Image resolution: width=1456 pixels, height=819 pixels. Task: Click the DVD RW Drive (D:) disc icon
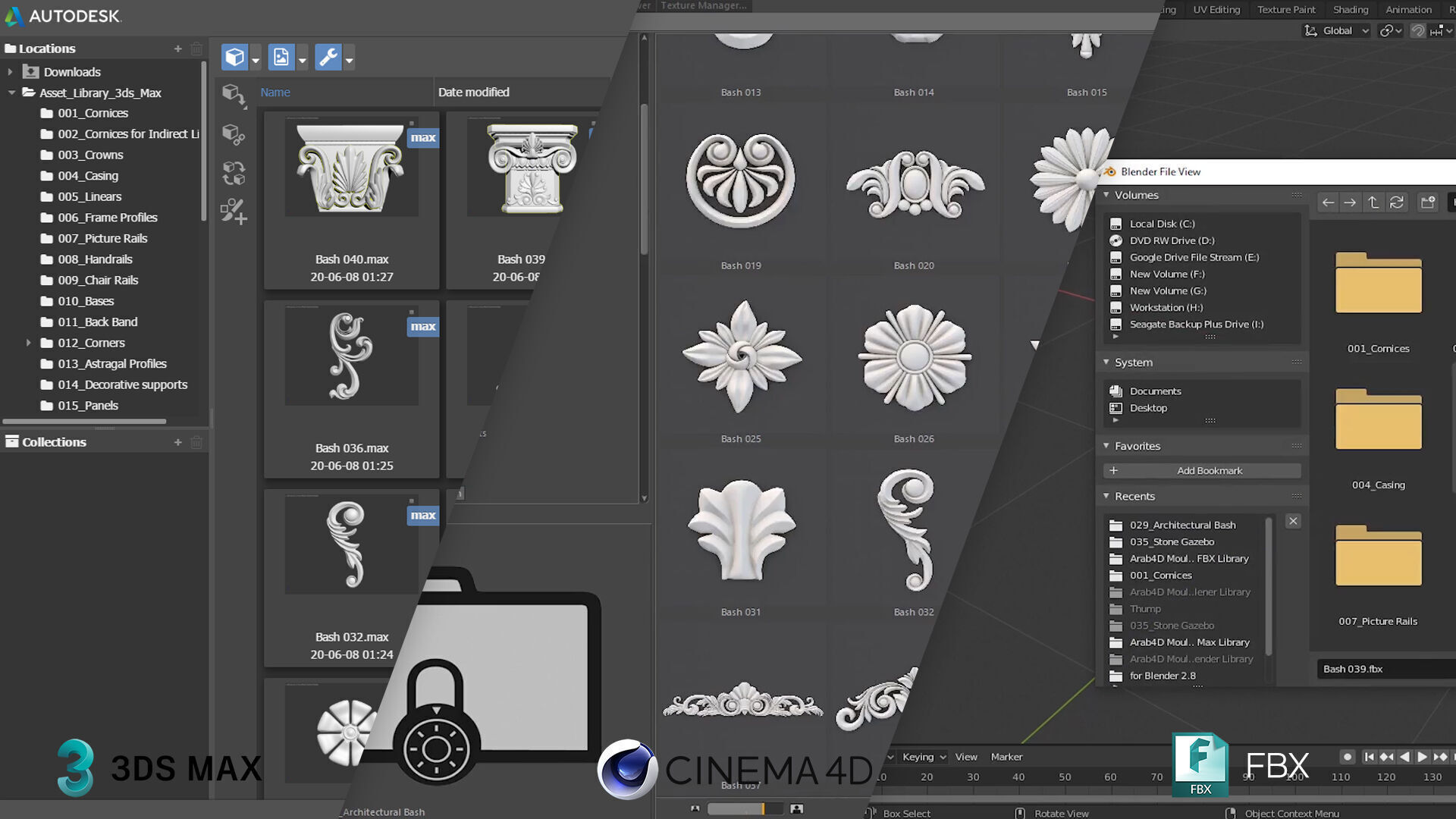1116,240
